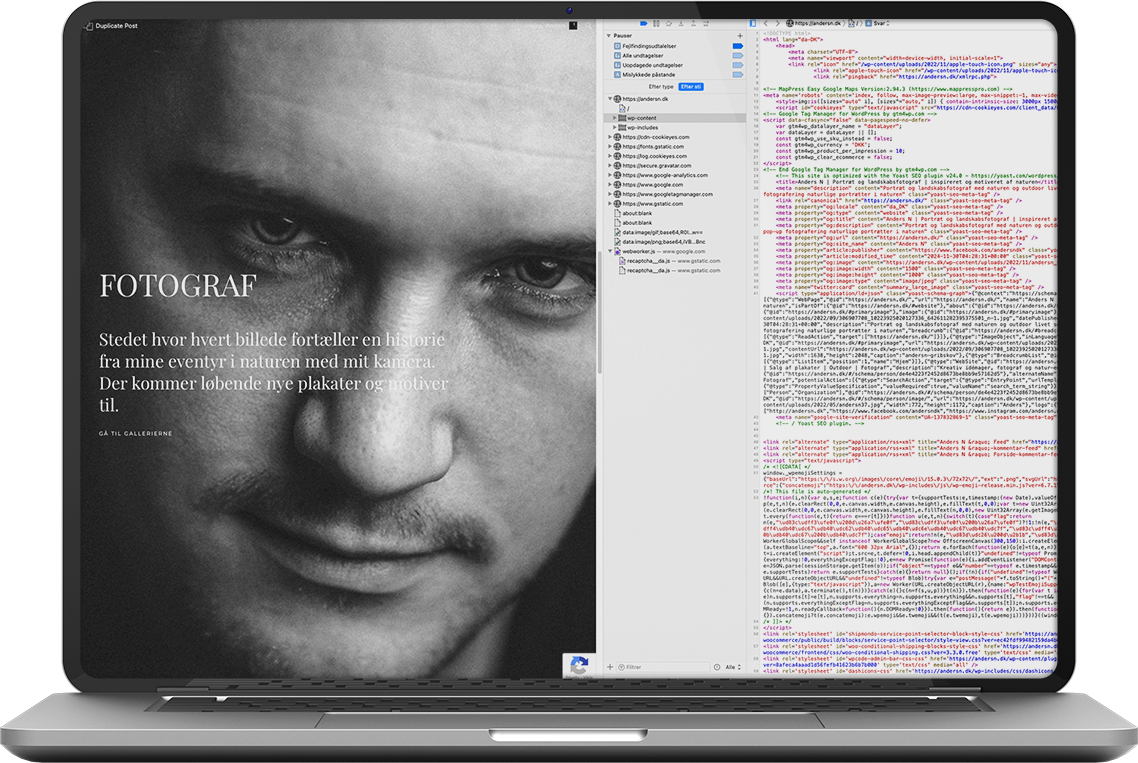Select the second about:blank entry

click(636, 223)
